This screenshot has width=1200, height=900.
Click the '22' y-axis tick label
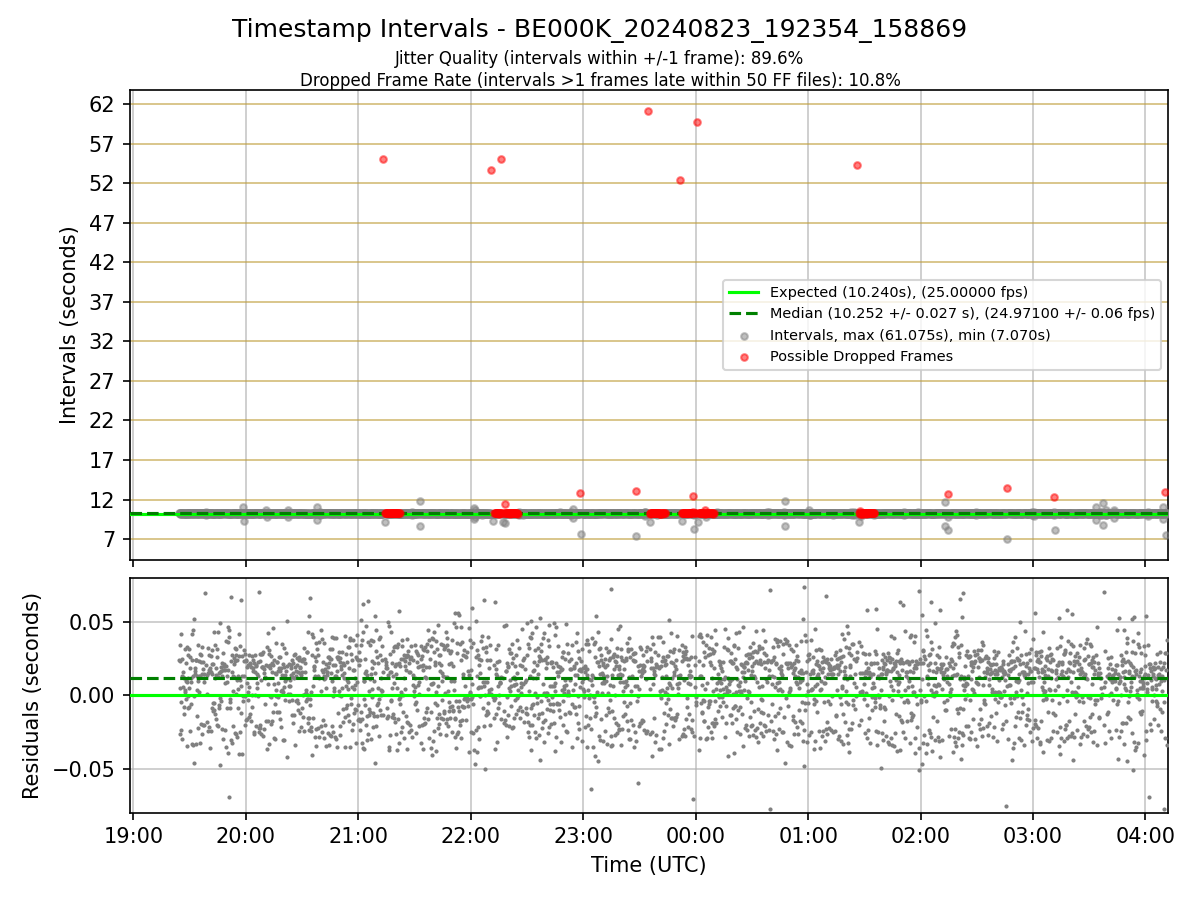point(103,420)
